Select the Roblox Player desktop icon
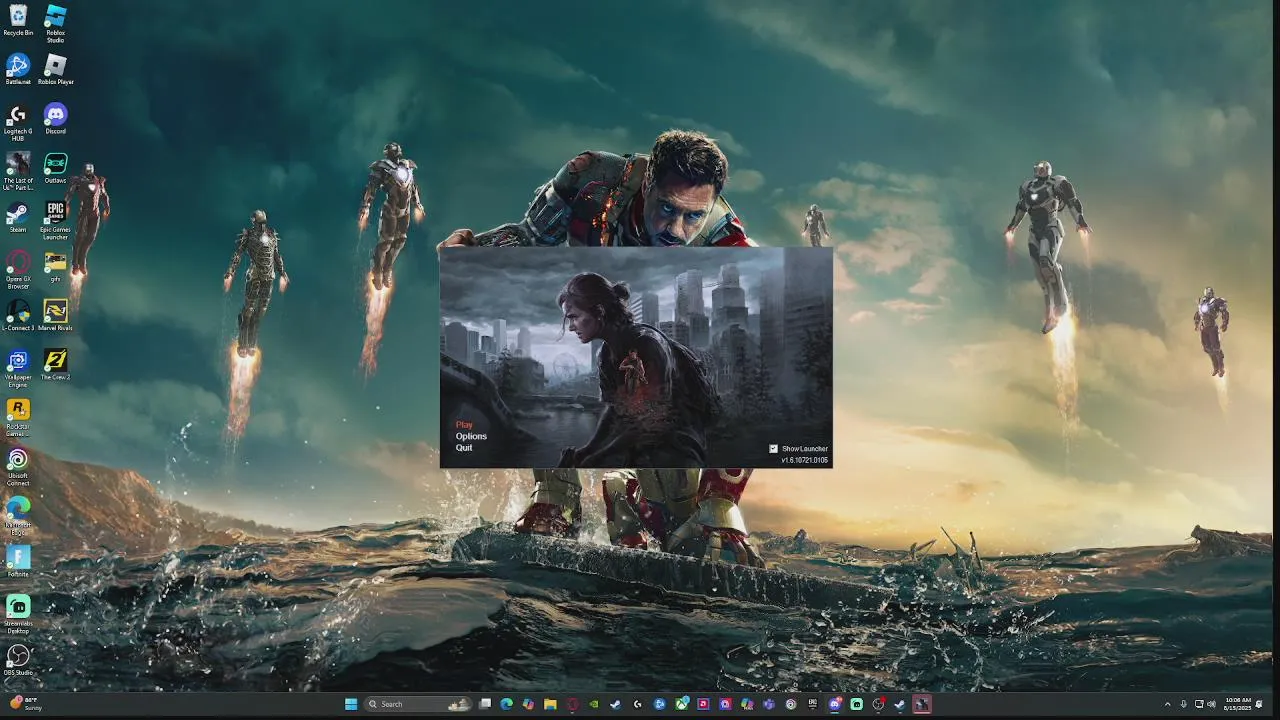 coord(55,70)
